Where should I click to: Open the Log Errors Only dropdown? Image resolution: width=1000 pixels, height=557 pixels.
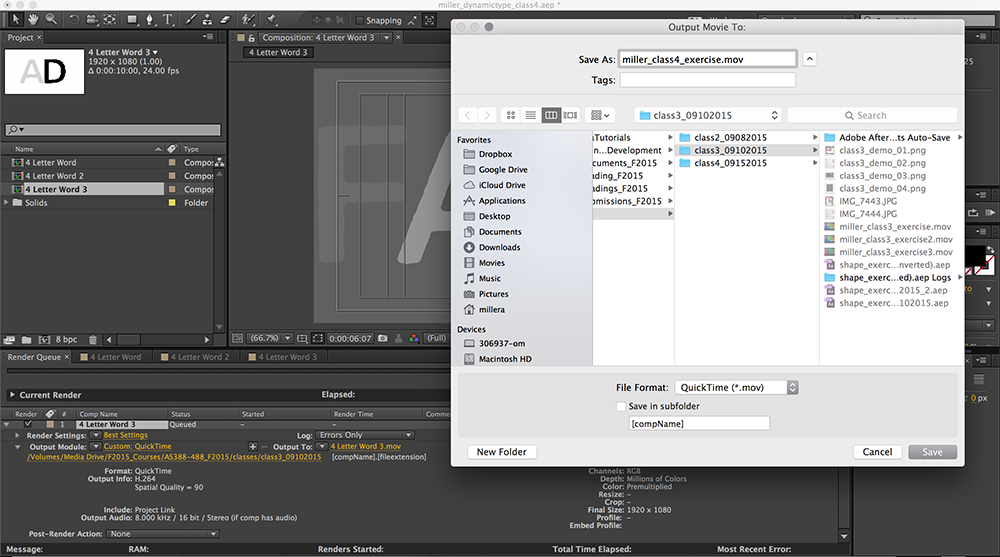point(365,435)
